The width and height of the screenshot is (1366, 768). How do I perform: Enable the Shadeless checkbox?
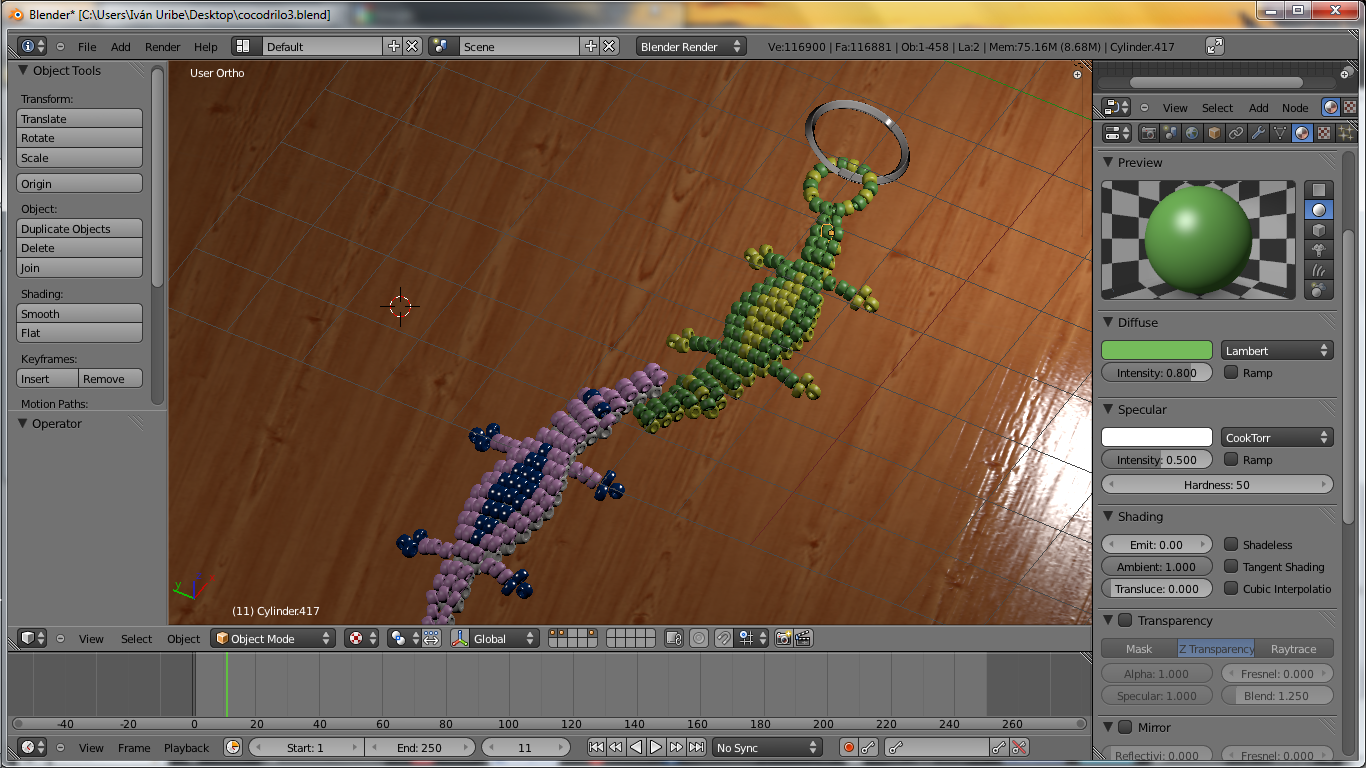1231,544
